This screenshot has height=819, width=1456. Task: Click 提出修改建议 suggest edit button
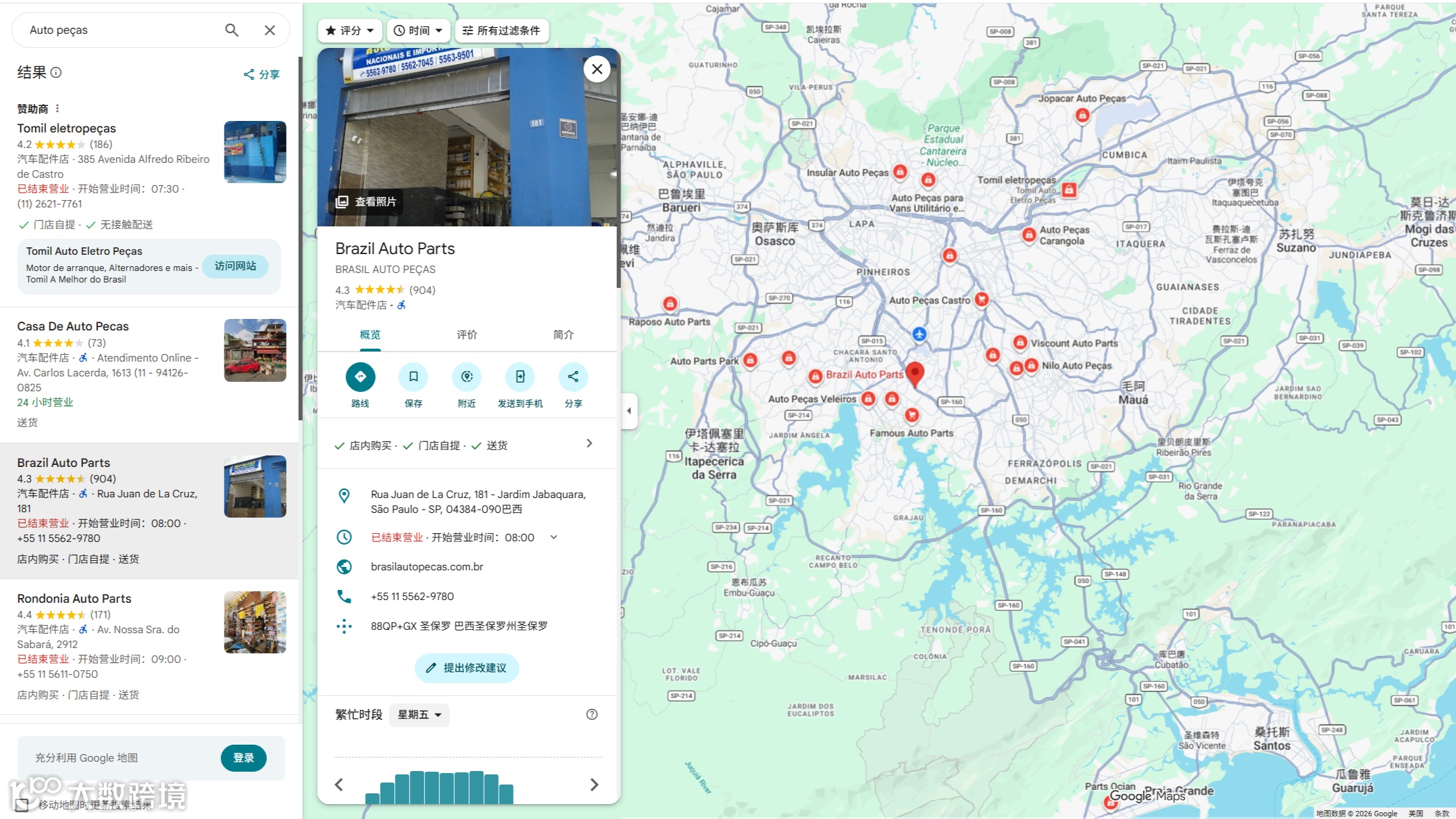coord(466,668)
